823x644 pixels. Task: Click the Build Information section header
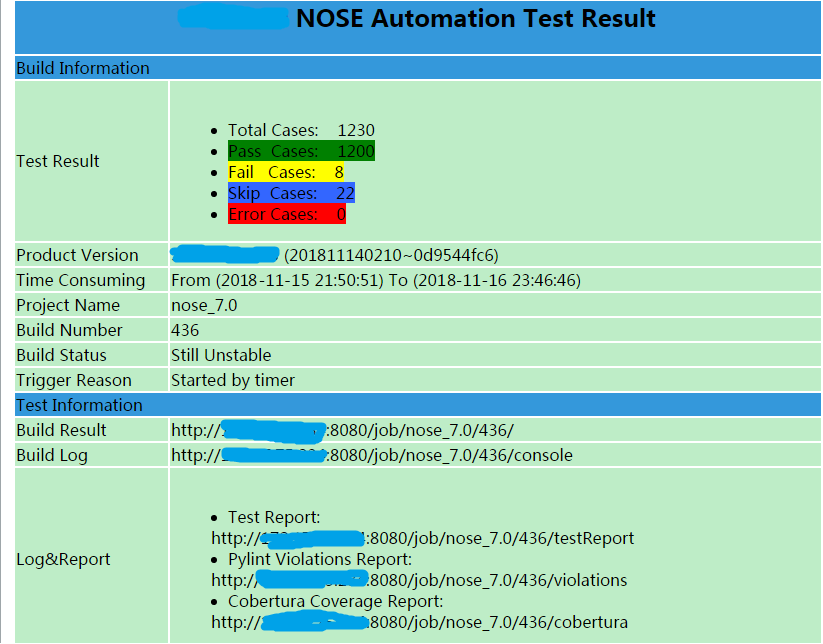point(83,68)
